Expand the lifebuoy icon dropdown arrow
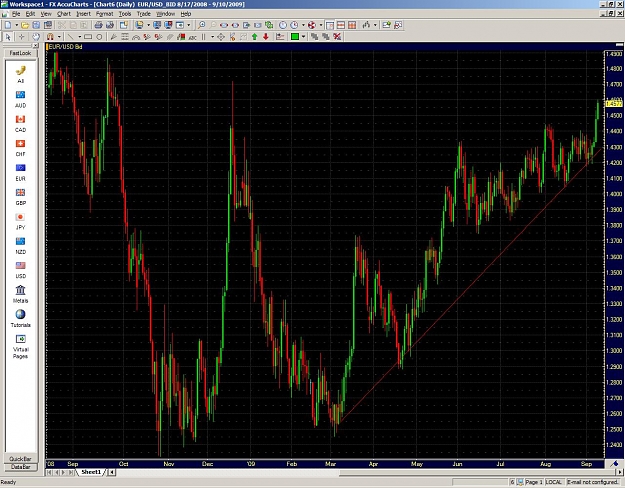Viewport: 625px width, 488px height. click(x=320, y=25)
